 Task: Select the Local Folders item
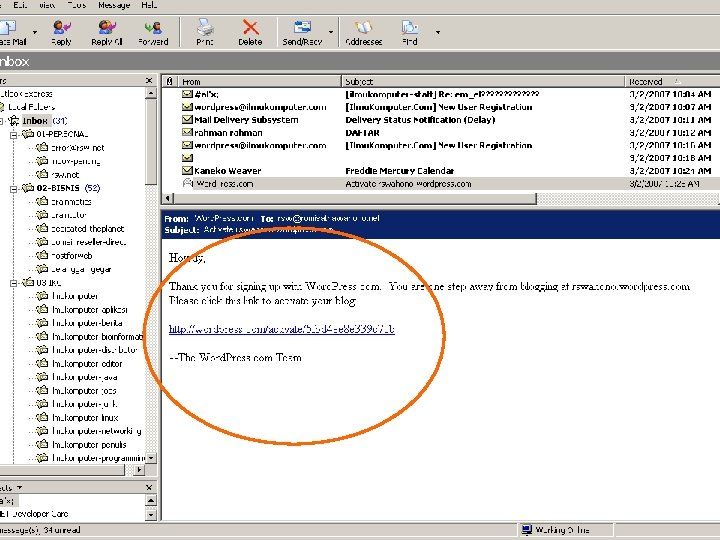31,107
